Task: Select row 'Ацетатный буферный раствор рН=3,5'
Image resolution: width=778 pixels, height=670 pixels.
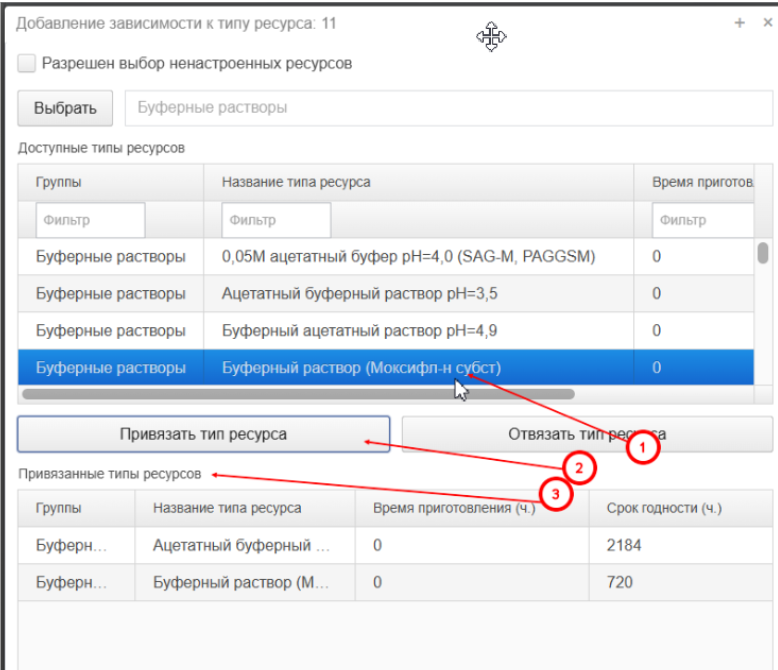Action: pos(386,294)
